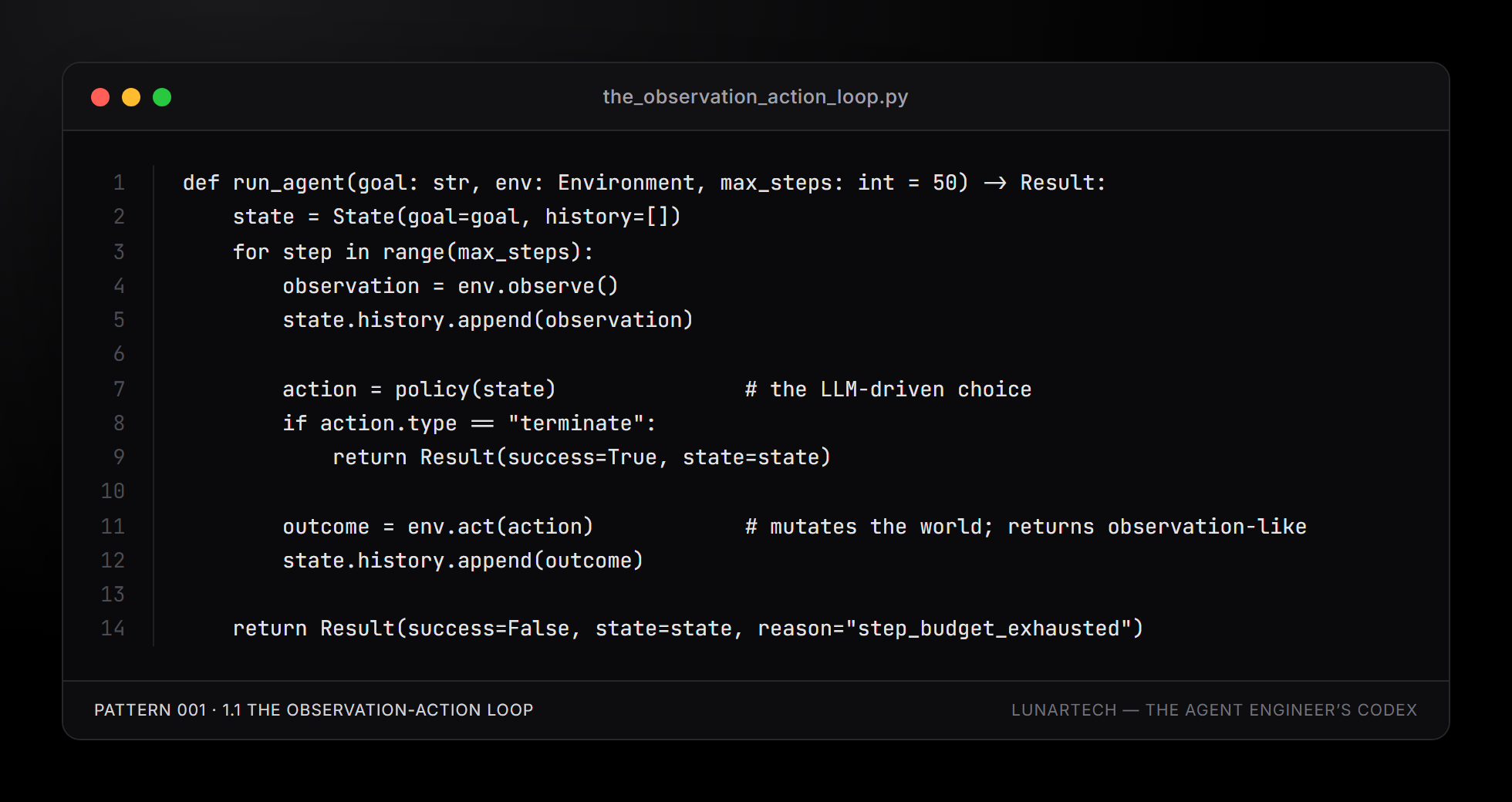Click the 'state.history.append(outcome)' line

(463, 561)
